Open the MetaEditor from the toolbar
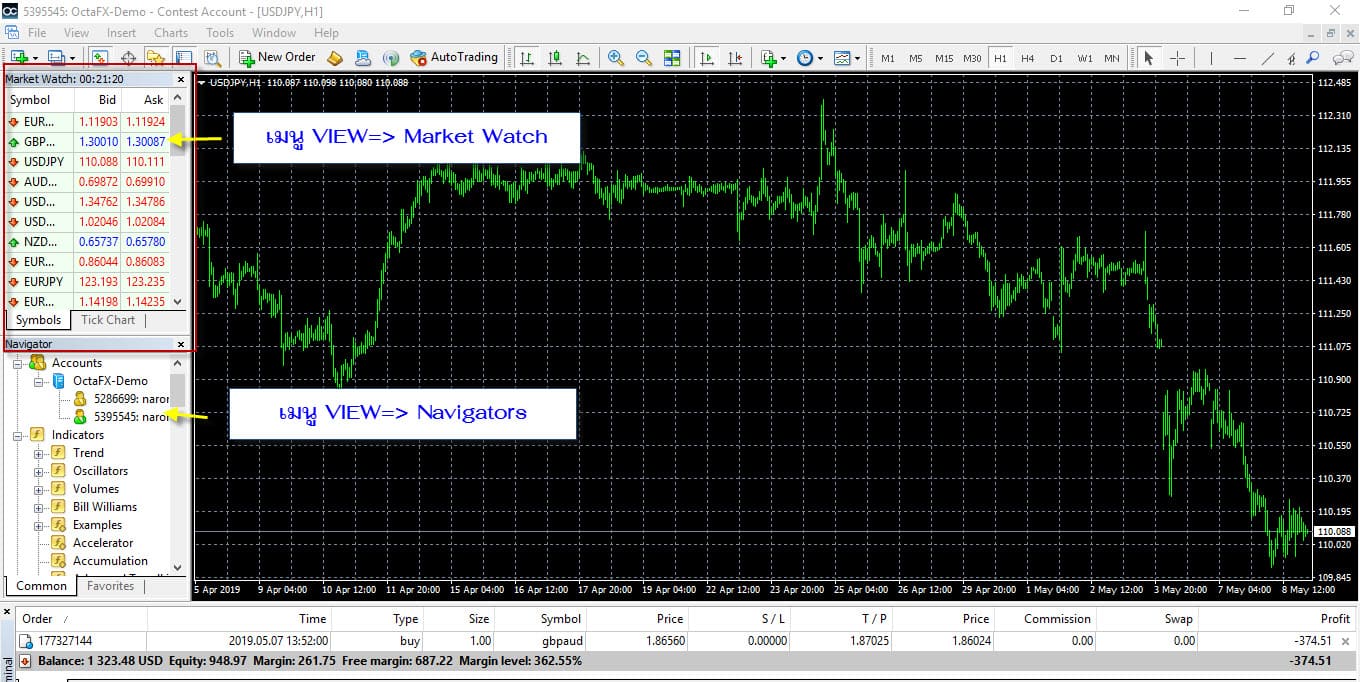The image size is (1360, 682). click(x=335, y=58)
